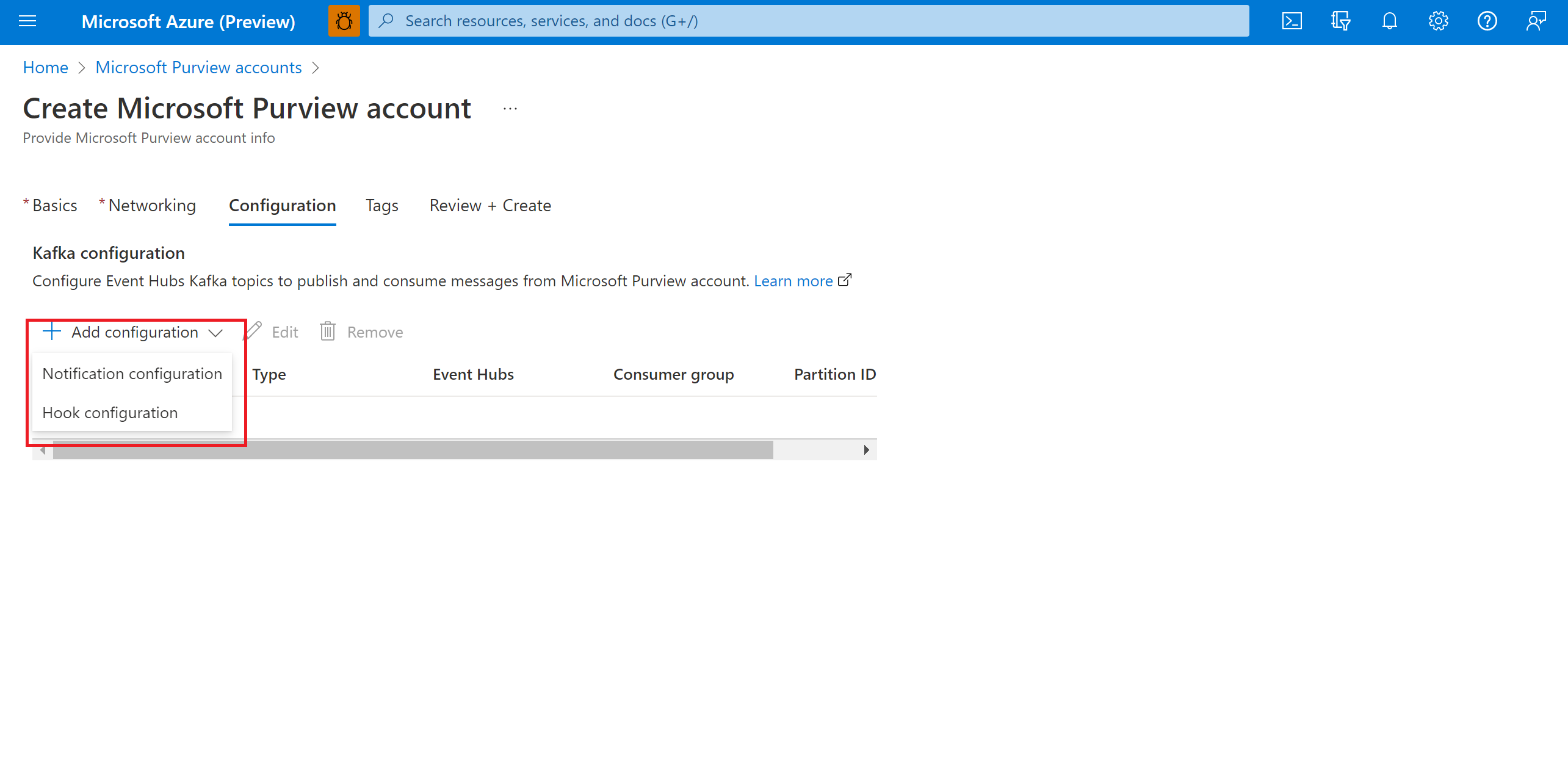
Task: Click the Edit pencil button
Action: click(272, 332)
